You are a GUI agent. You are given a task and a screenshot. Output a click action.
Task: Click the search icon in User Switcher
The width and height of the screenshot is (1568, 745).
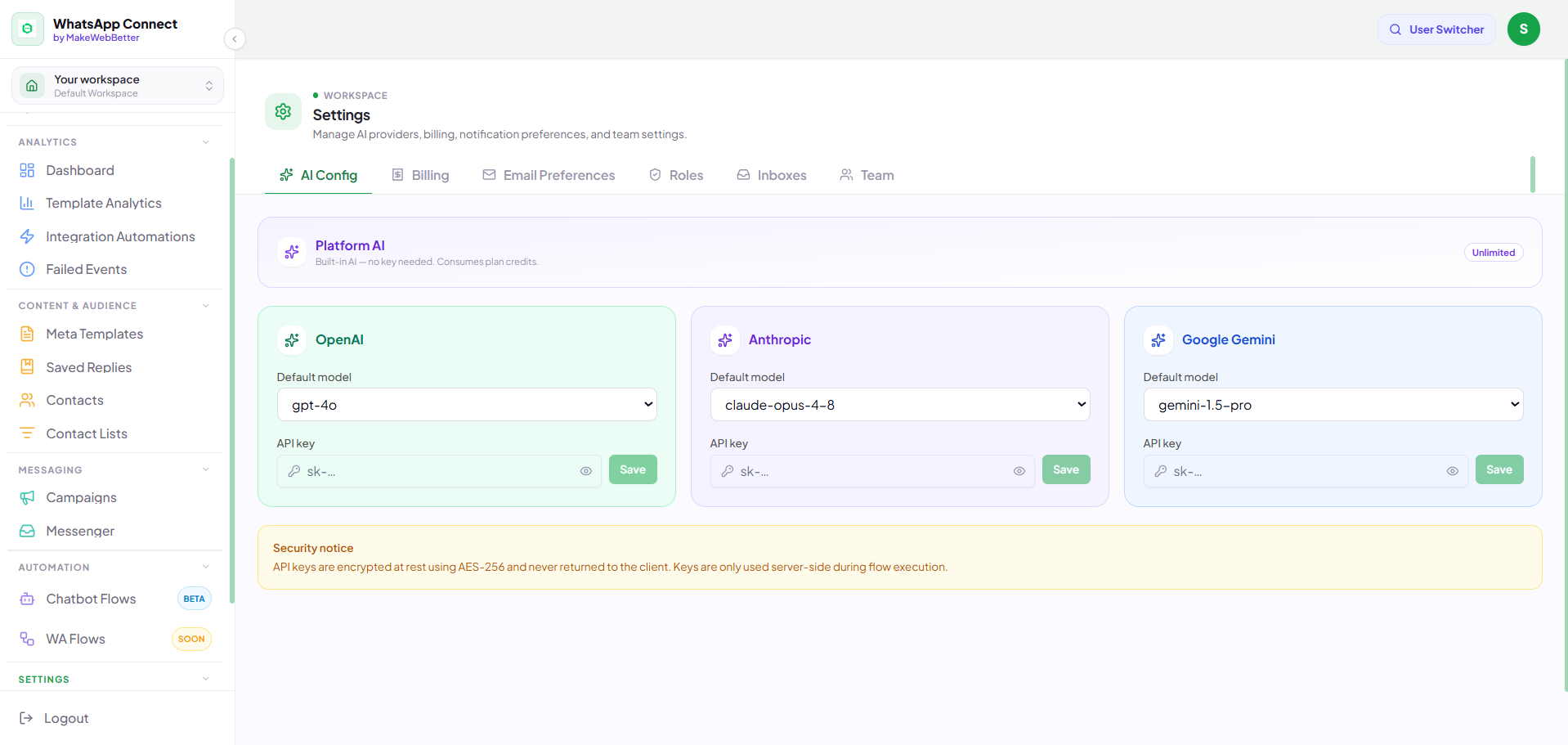coord(1396,29)
